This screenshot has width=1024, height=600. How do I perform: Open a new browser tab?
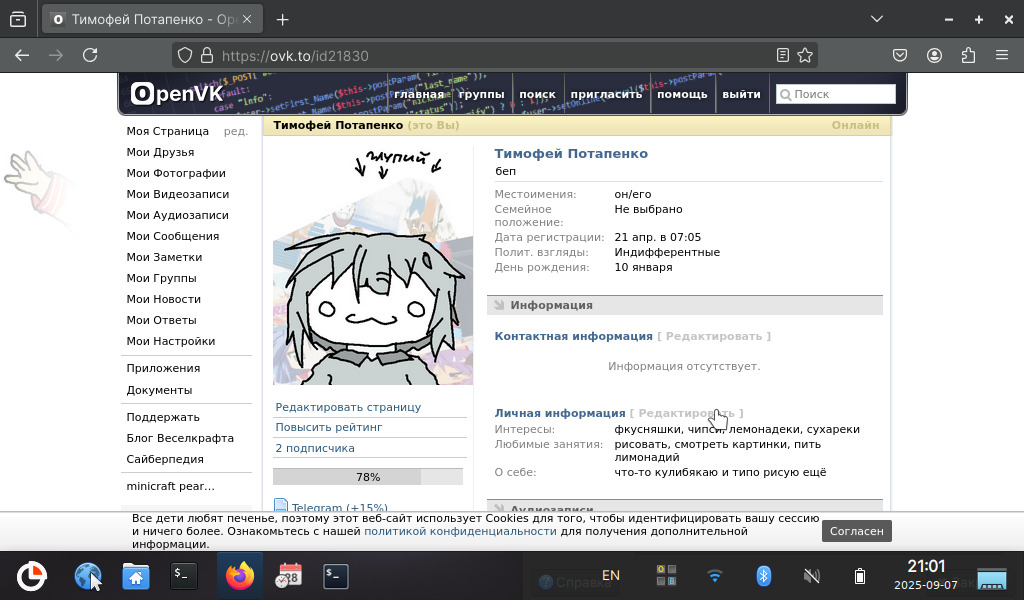[283, 19]
